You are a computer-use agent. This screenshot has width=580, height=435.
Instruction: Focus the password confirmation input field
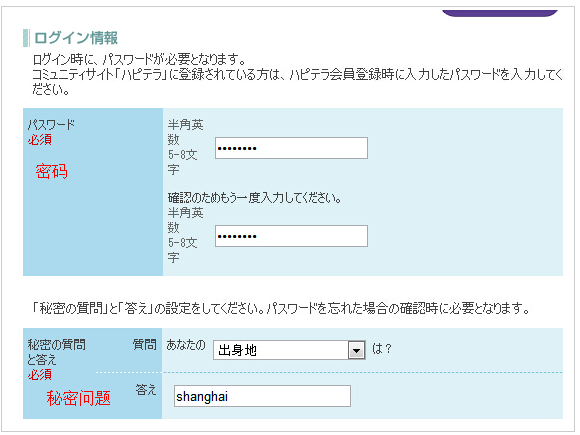click(x=291, y=236)
